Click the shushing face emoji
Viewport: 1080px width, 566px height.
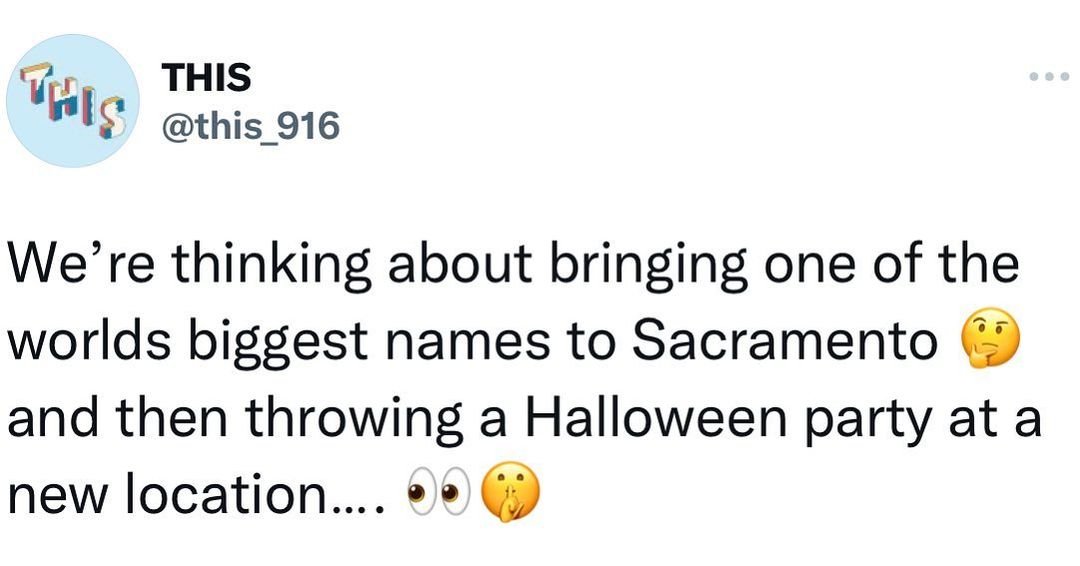[510, 493]
